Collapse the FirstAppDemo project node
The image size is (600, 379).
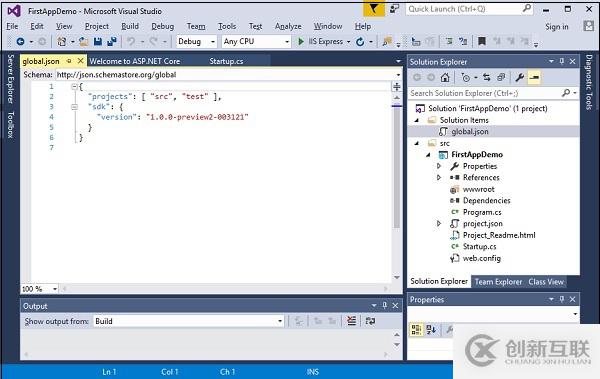coord(428,155)
